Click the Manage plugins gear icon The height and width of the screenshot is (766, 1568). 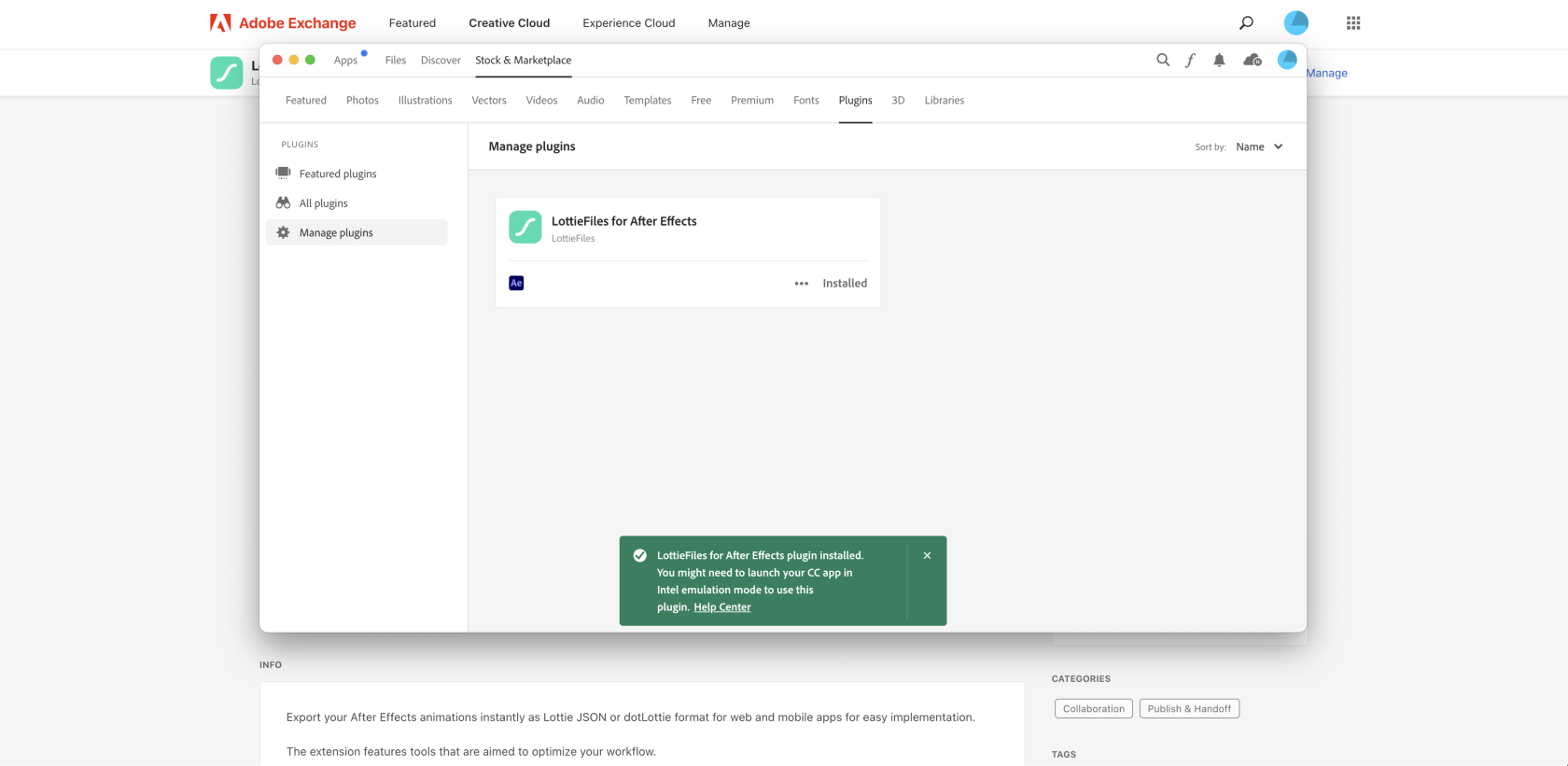(283, 232)
